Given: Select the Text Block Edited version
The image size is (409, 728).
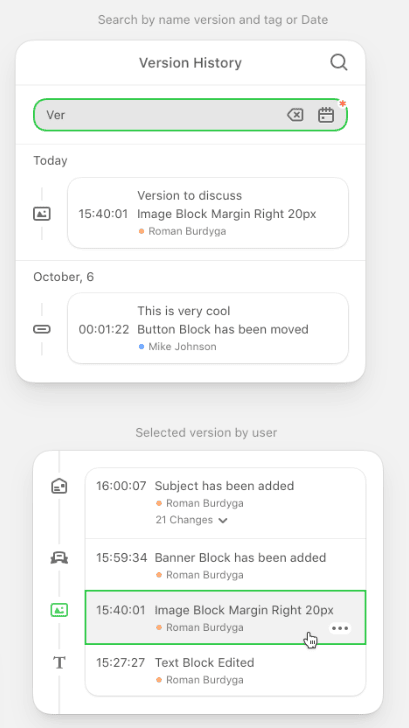Looking at the screenshot, I should [225, 670].
